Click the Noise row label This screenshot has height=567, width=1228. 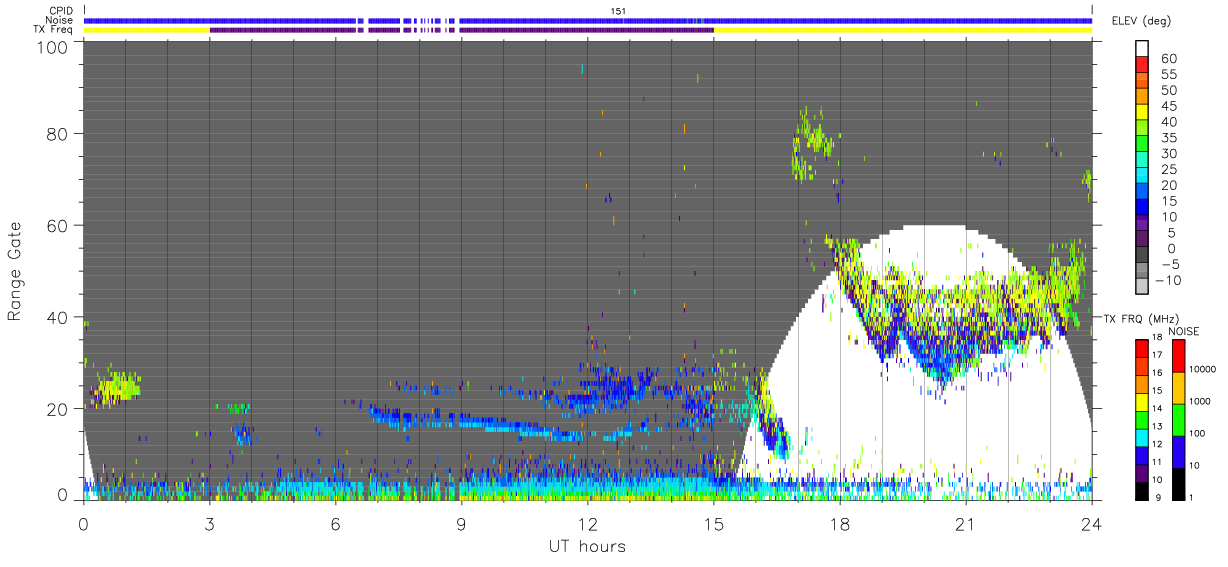click(60, 20)
